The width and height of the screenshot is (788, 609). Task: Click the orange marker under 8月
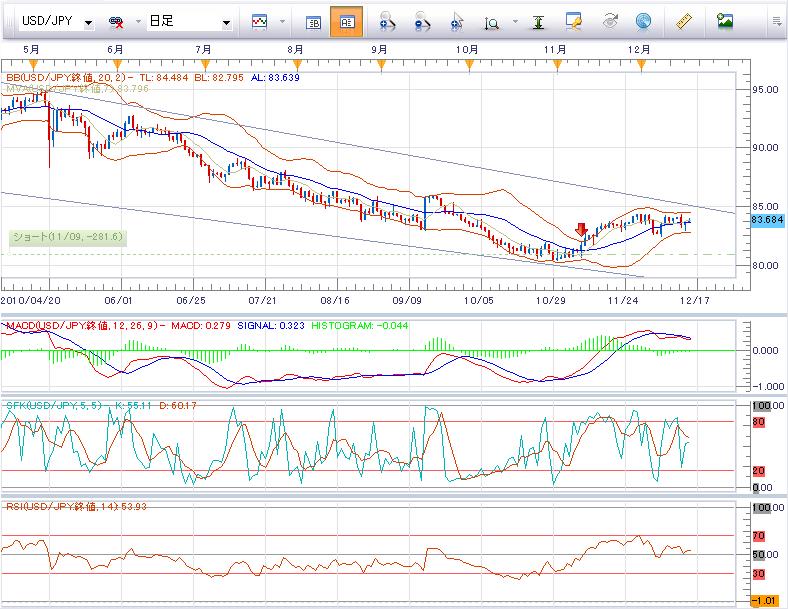tap(297, 64)
